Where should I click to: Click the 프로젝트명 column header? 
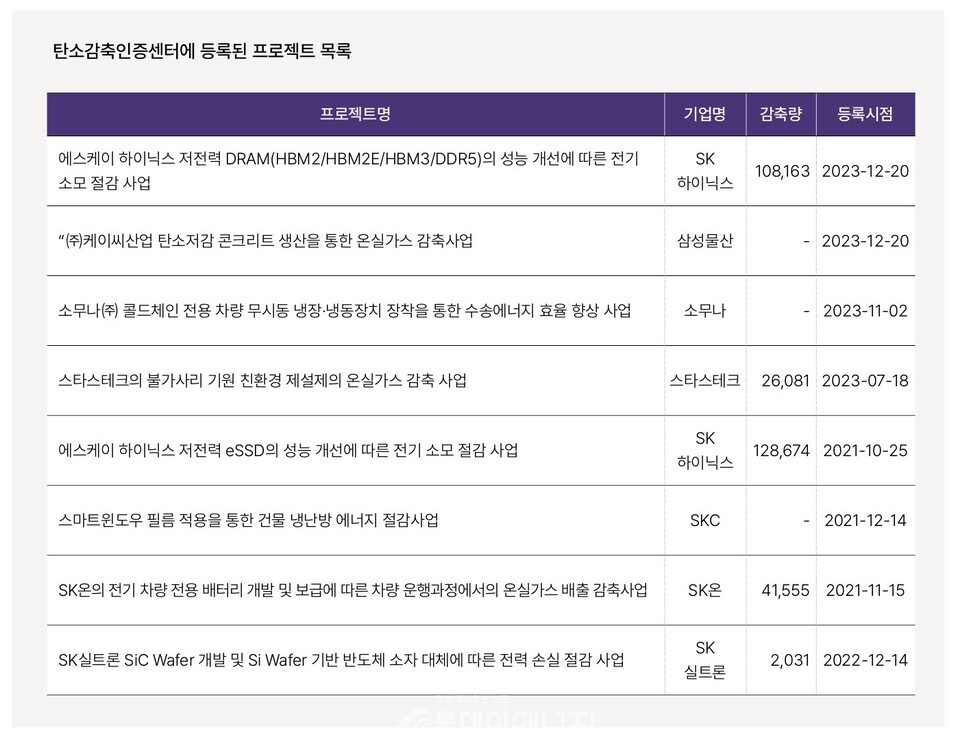point(356,114)
